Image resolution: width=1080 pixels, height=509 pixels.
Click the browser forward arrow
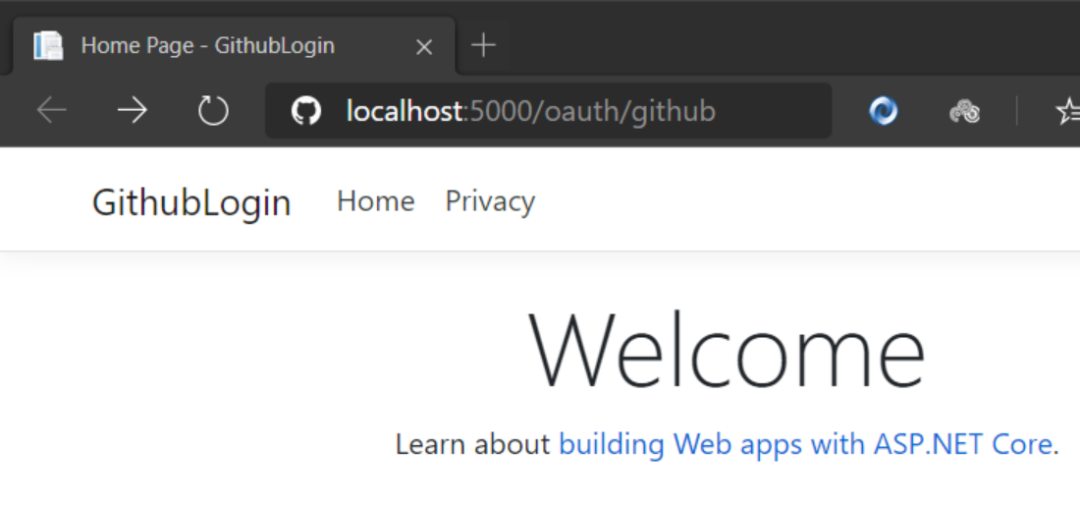coord(132,110)
